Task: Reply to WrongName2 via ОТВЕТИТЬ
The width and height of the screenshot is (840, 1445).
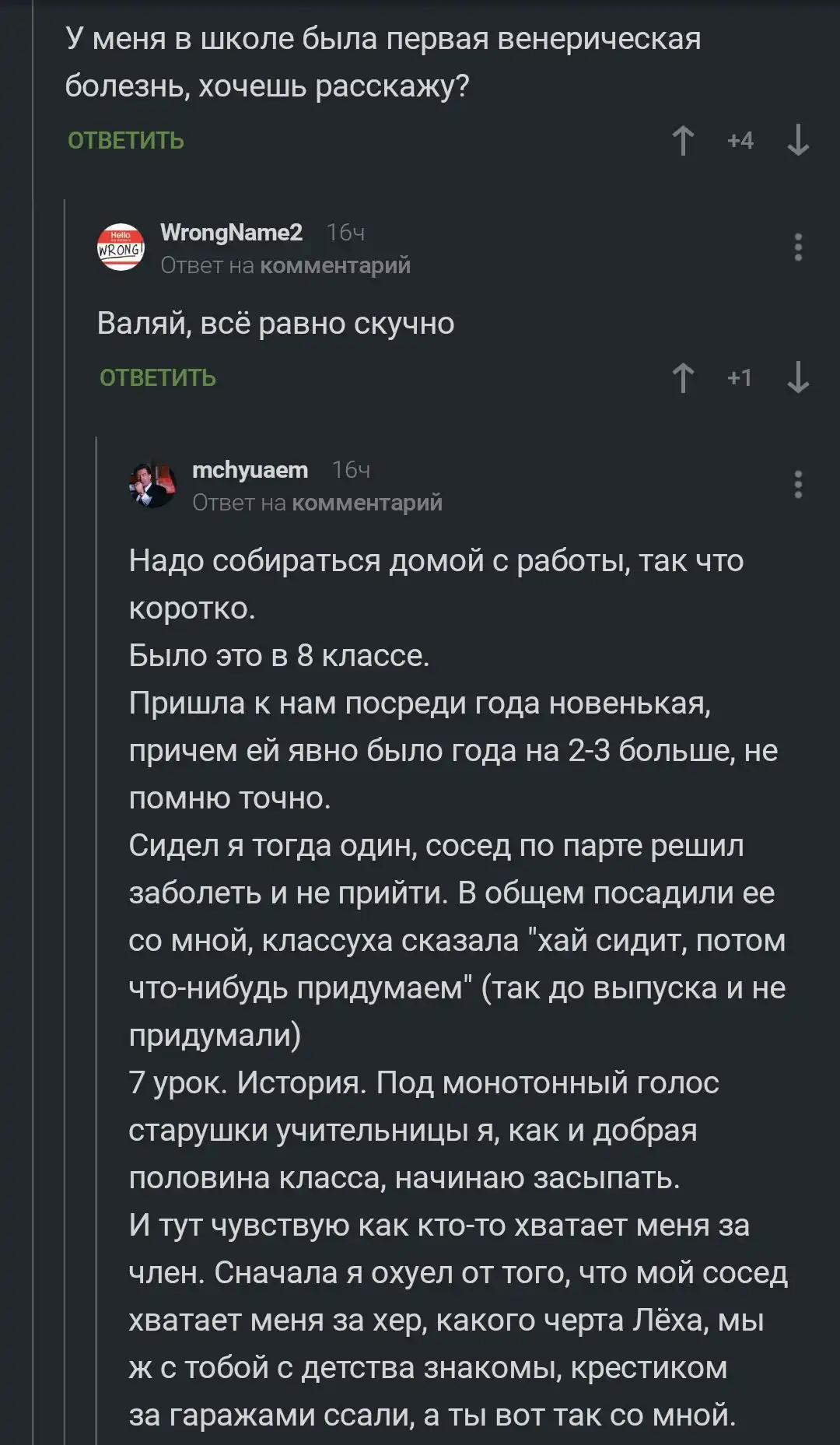Action: (158, 378)
